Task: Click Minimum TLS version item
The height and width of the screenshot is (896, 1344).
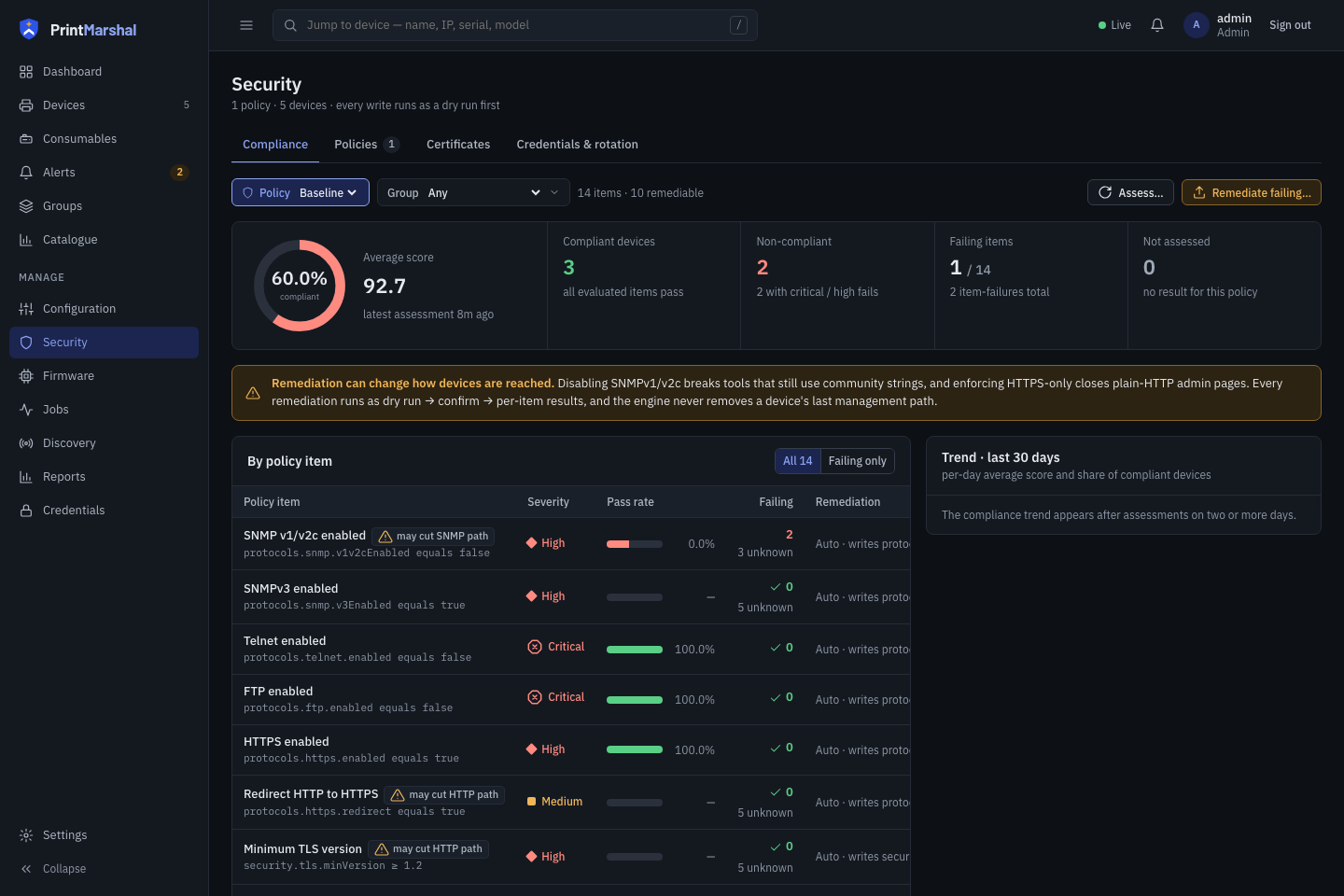Action: [302, 849]
